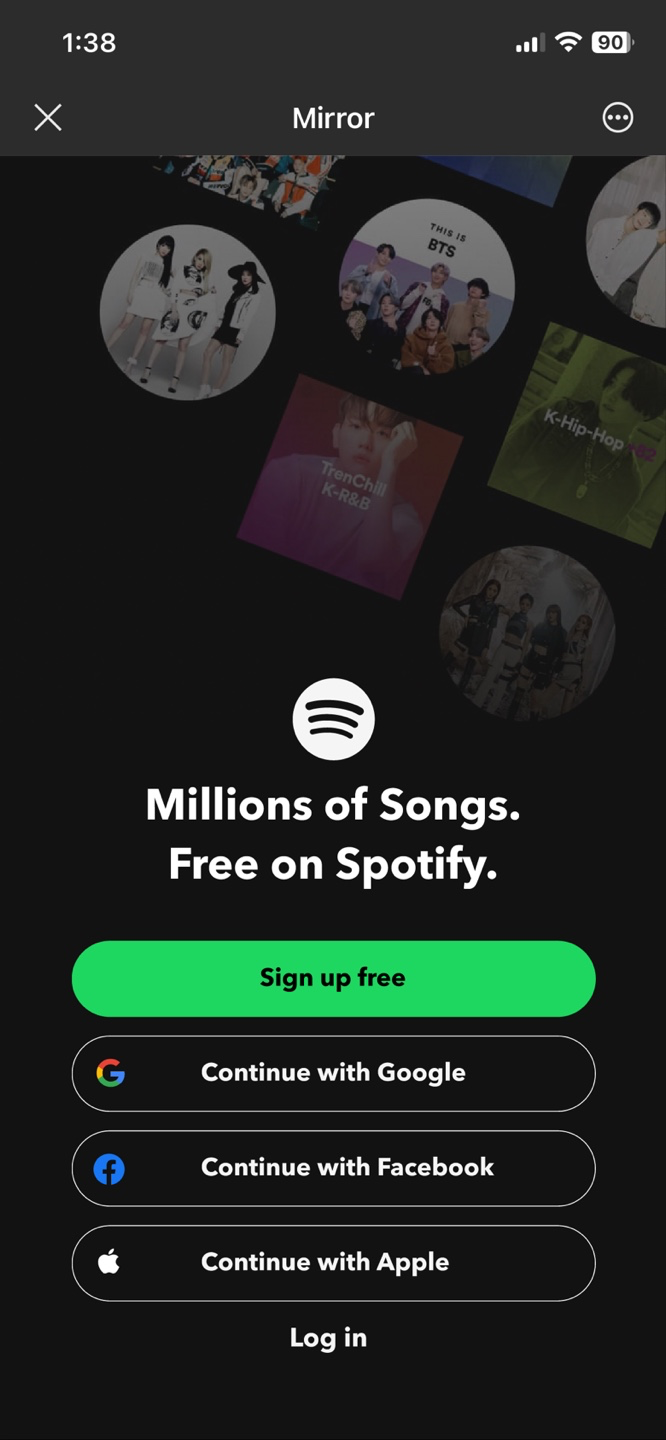Viewport: 666px width, 1440px height.
Task: Tap the Google logo icon
Action: [110, 1073]
